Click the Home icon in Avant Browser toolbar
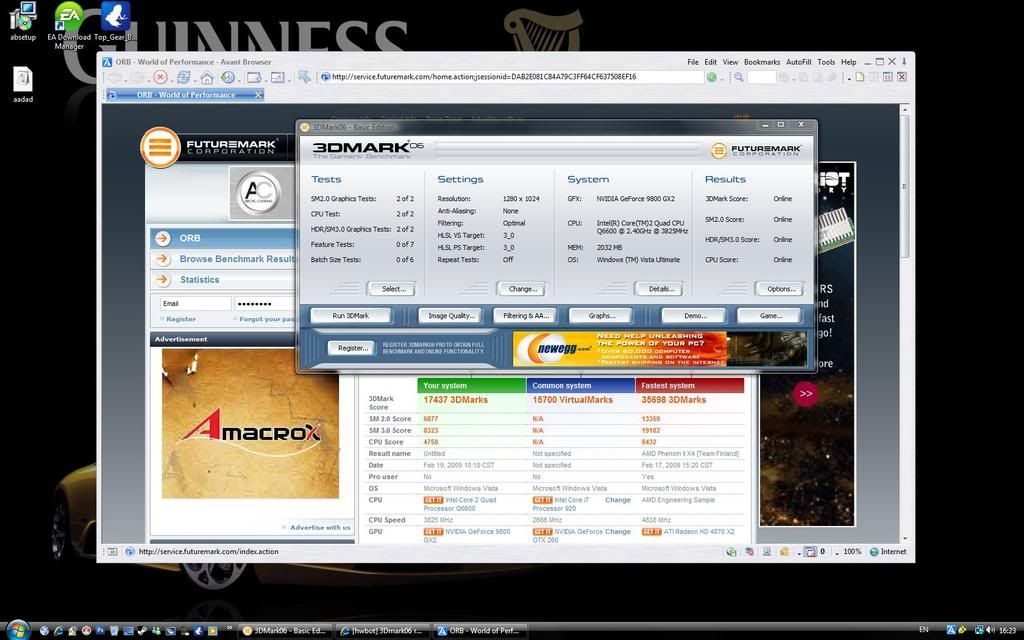The image size is (1024, 640). coord(206,77)
